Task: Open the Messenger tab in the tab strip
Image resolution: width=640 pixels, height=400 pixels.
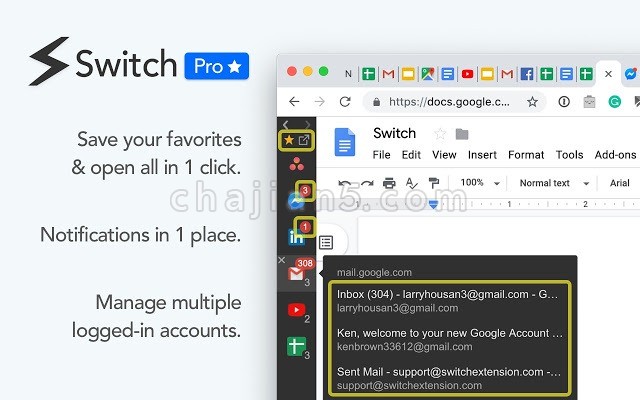Action: point(631,74)
